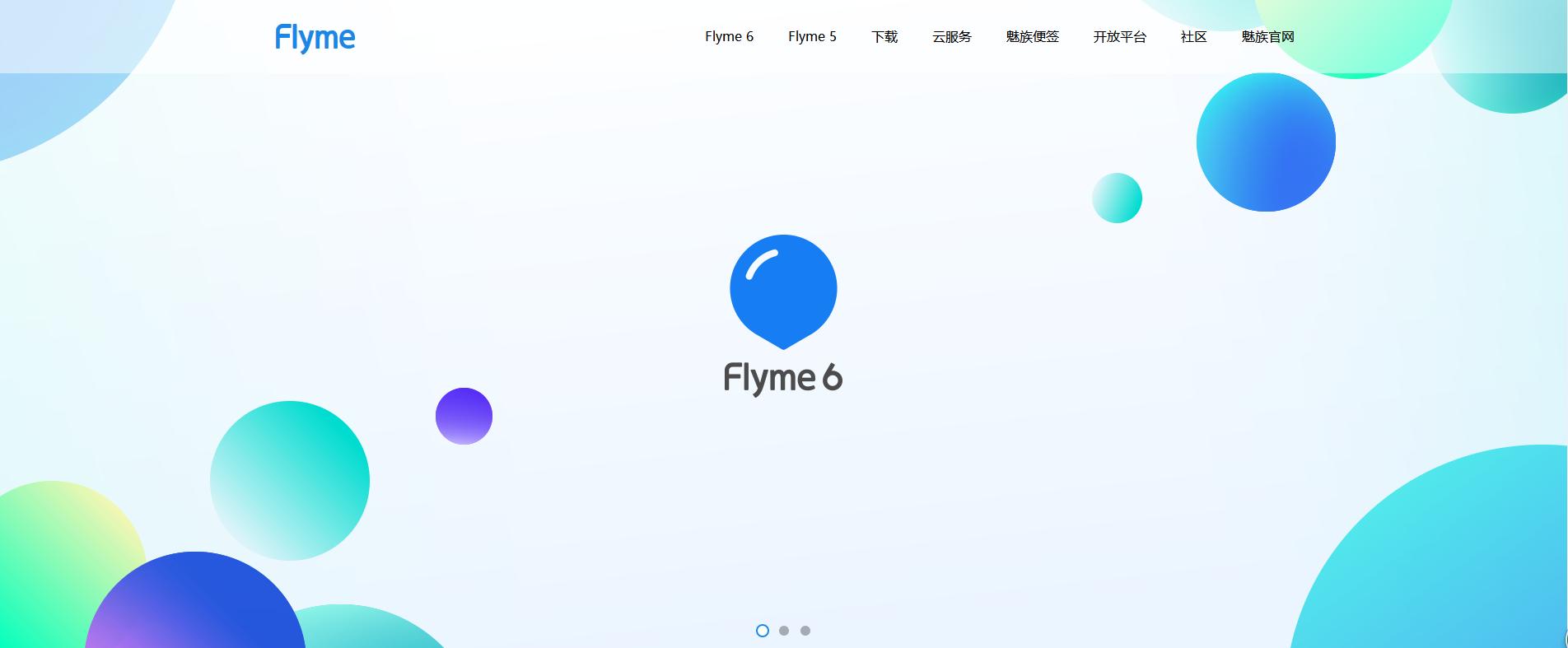
Task: Go to the 下载 page
Action: pyautogui.click(x=884, y=37)
